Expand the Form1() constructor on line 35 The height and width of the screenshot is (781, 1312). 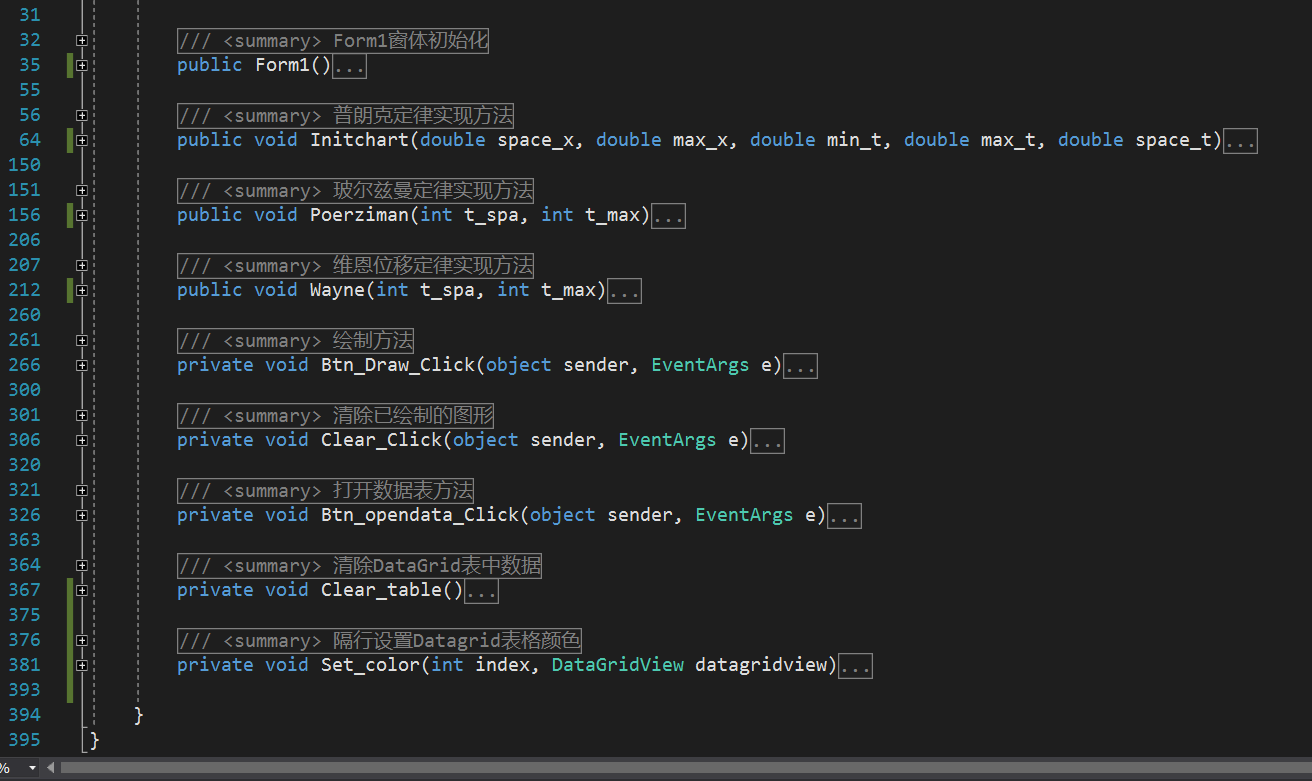81,66
